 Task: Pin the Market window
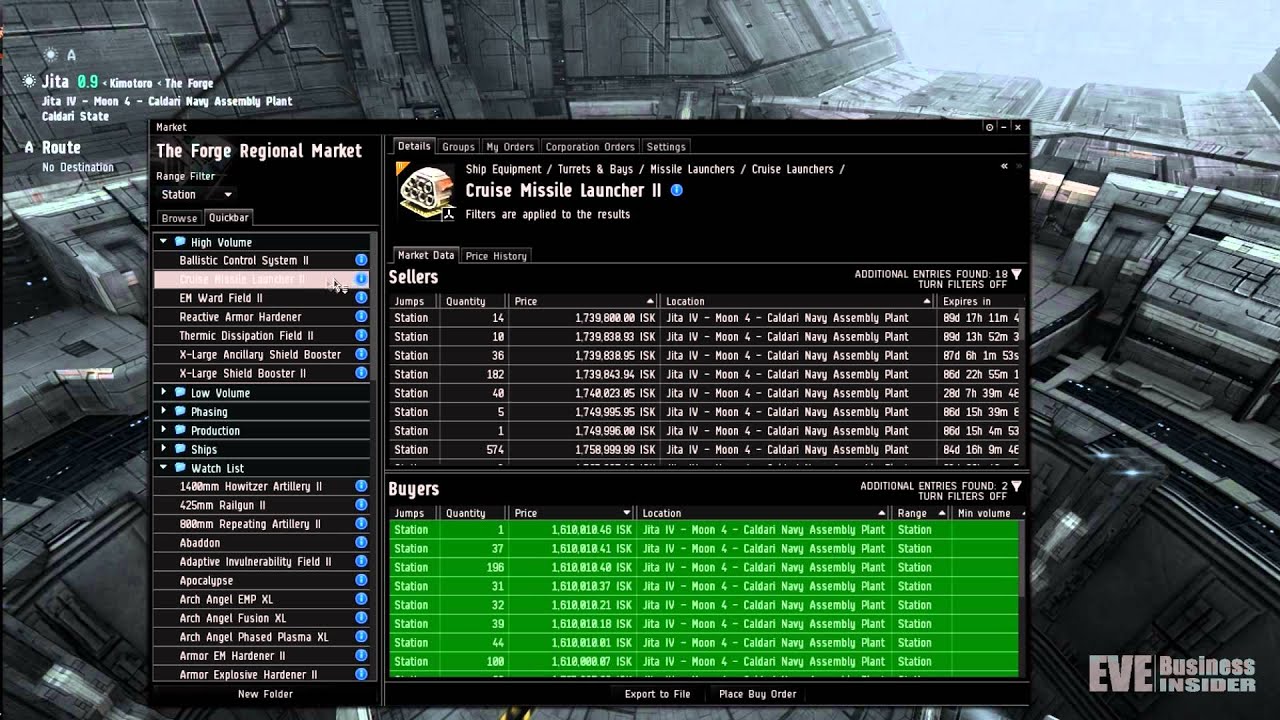(990, 127)
